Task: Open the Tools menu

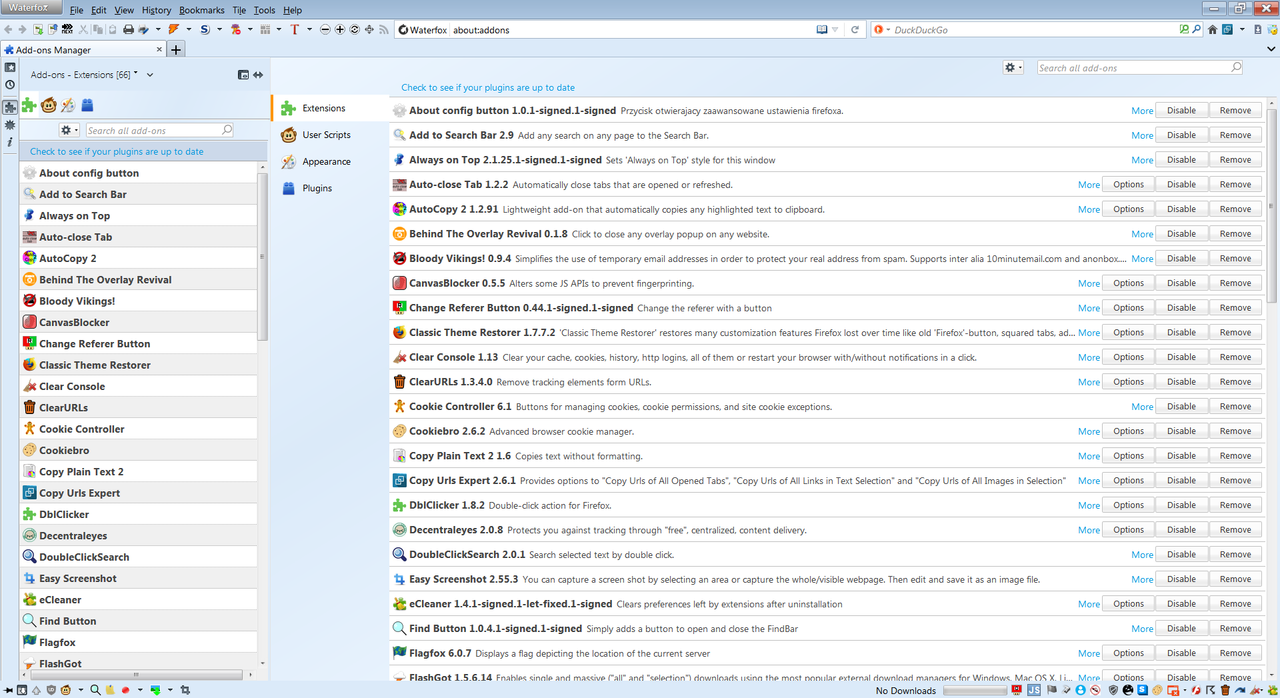Action: [264, 10]
